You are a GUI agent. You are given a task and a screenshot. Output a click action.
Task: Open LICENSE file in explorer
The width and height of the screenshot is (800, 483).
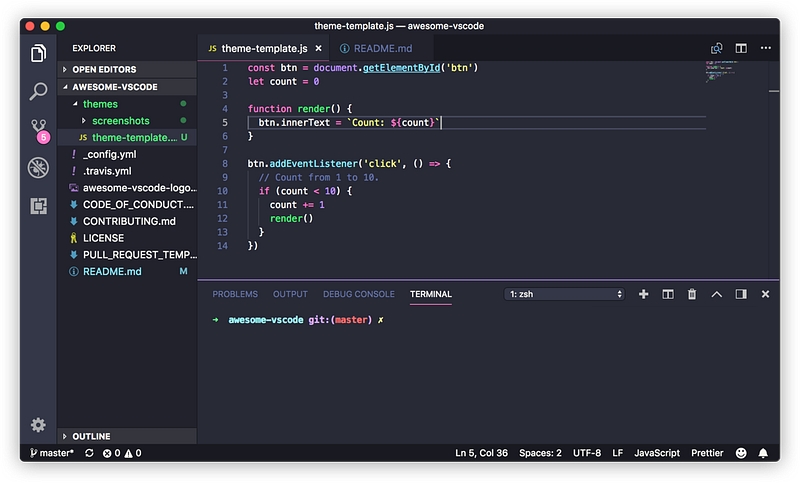tap(102, 238)
